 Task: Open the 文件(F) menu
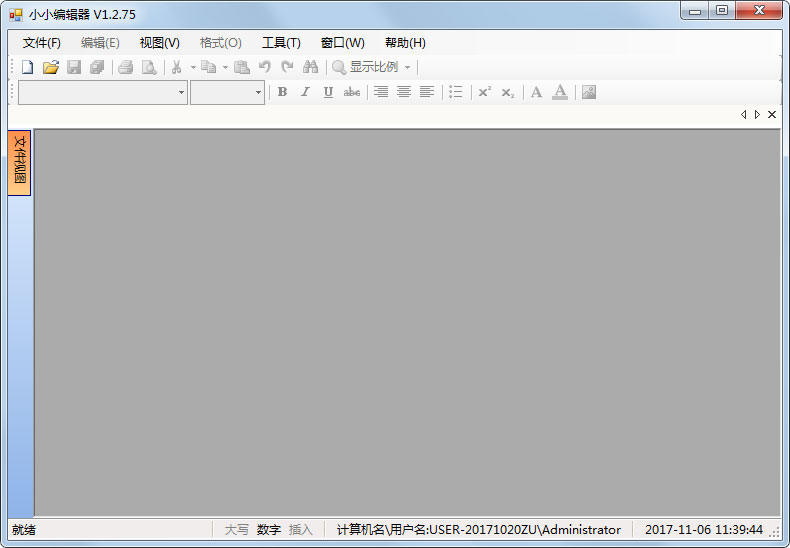(x=42, y=42)
